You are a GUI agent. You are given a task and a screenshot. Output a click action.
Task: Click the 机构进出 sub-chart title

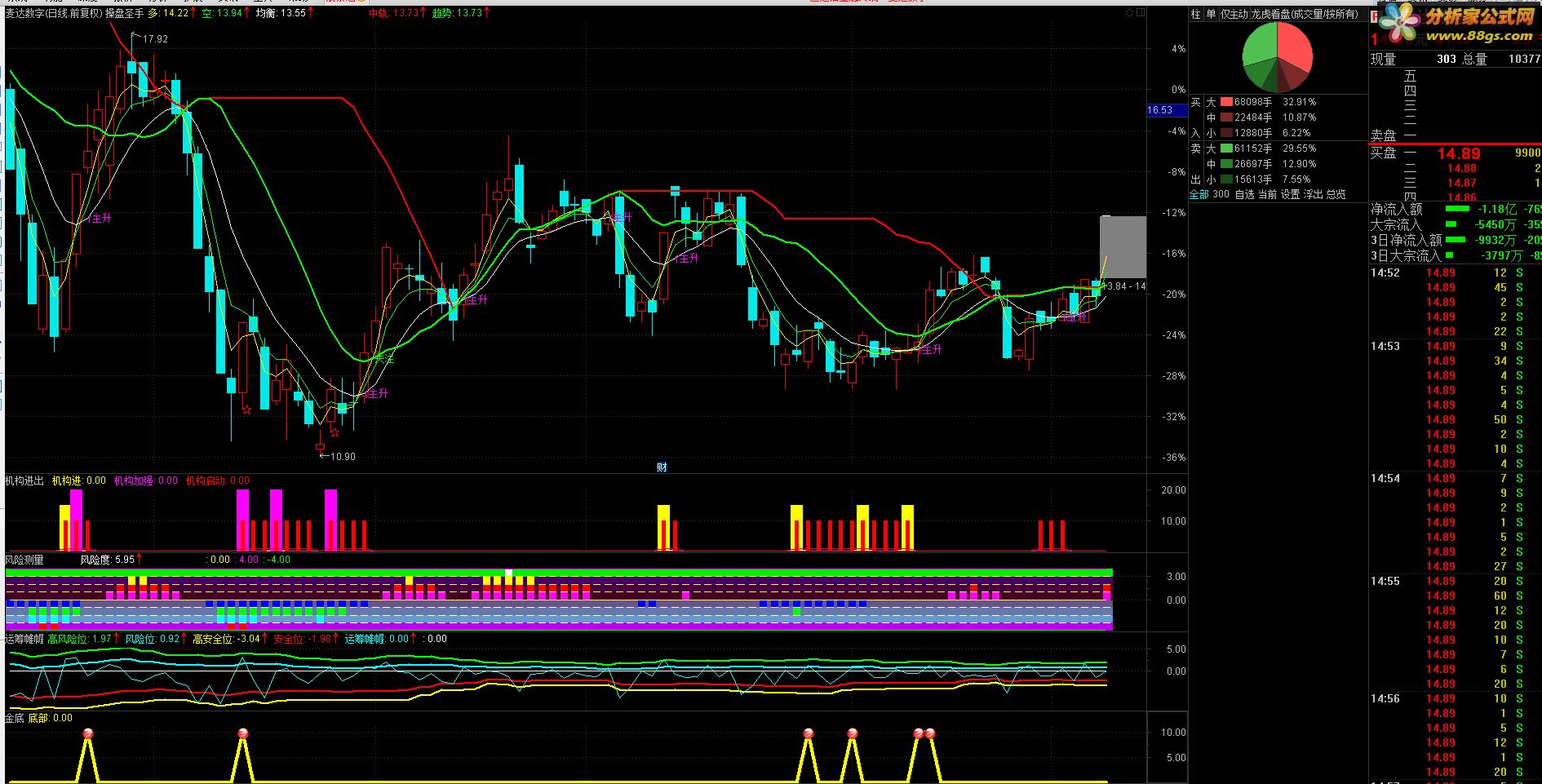click(x=24, y=481)
